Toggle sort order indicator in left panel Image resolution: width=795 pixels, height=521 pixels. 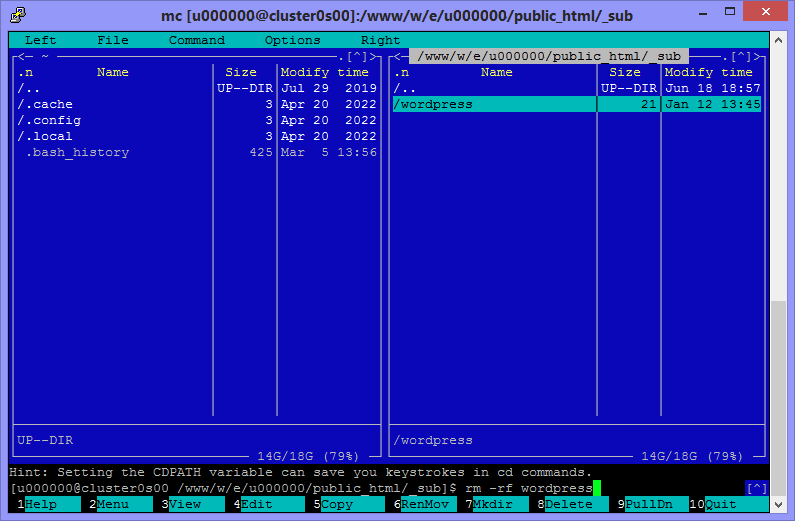click(x=26, y=72)
